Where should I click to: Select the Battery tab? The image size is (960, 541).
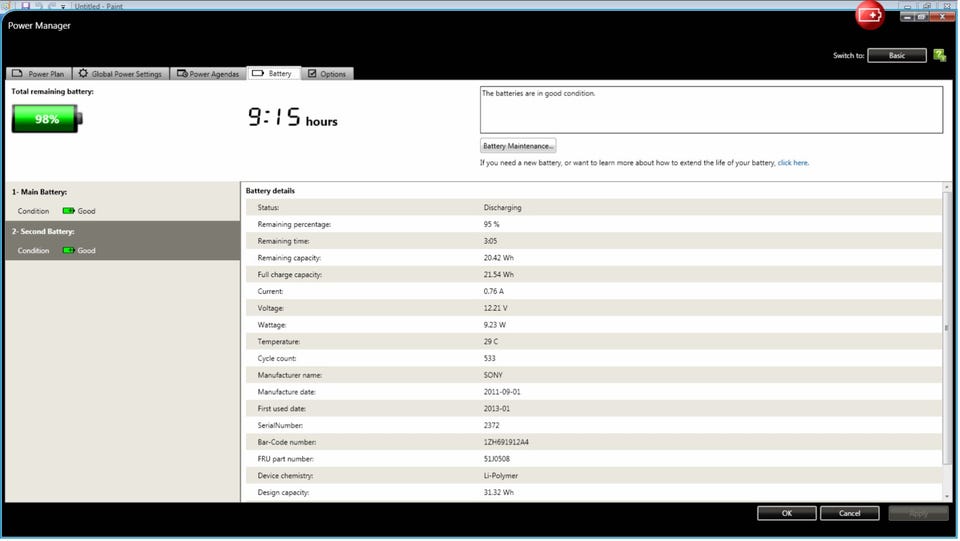tap(272, 74)
